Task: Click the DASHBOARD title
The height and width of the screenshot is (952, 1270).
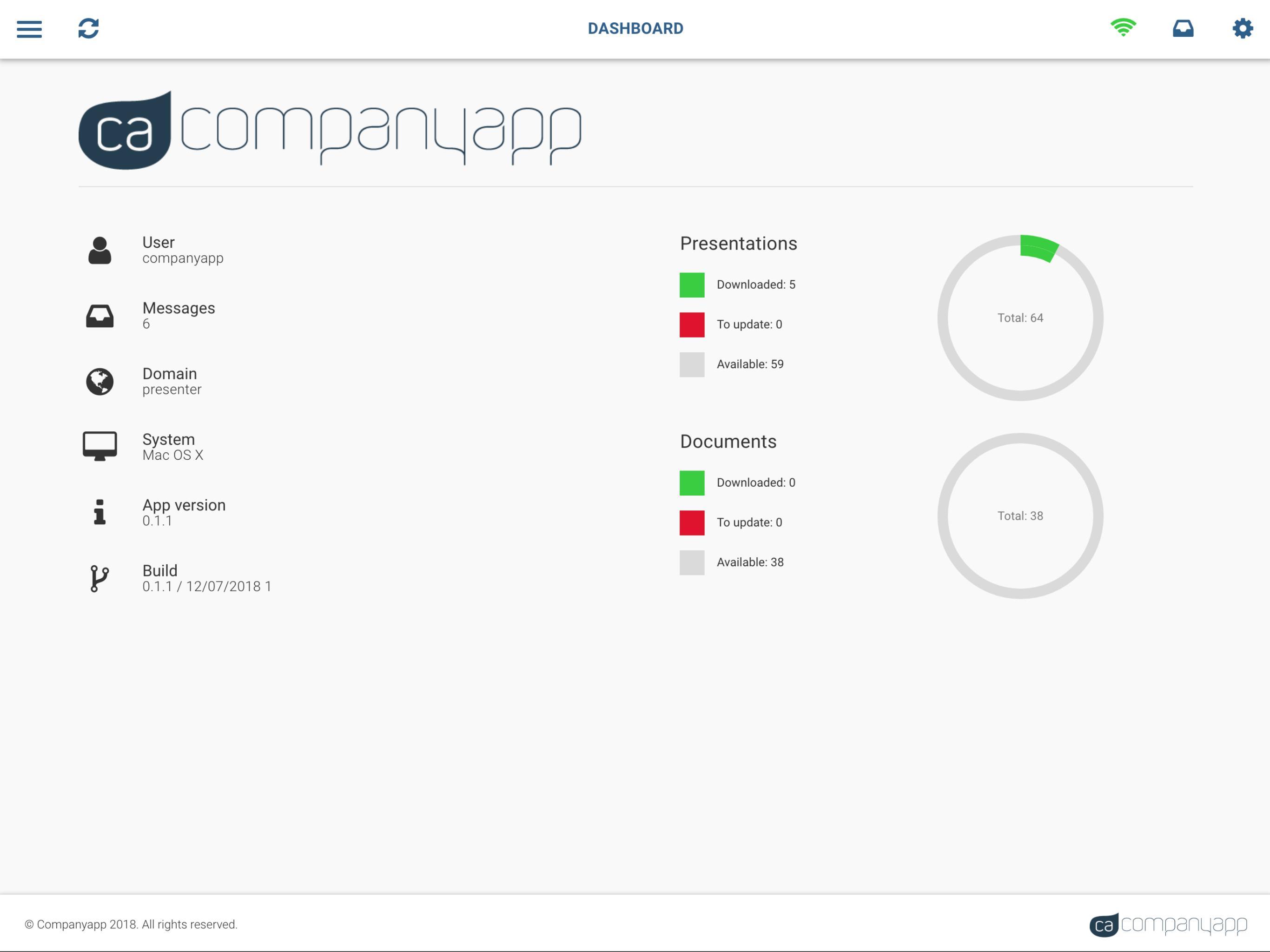Action: pyautogui.click(x=635, y=28)
